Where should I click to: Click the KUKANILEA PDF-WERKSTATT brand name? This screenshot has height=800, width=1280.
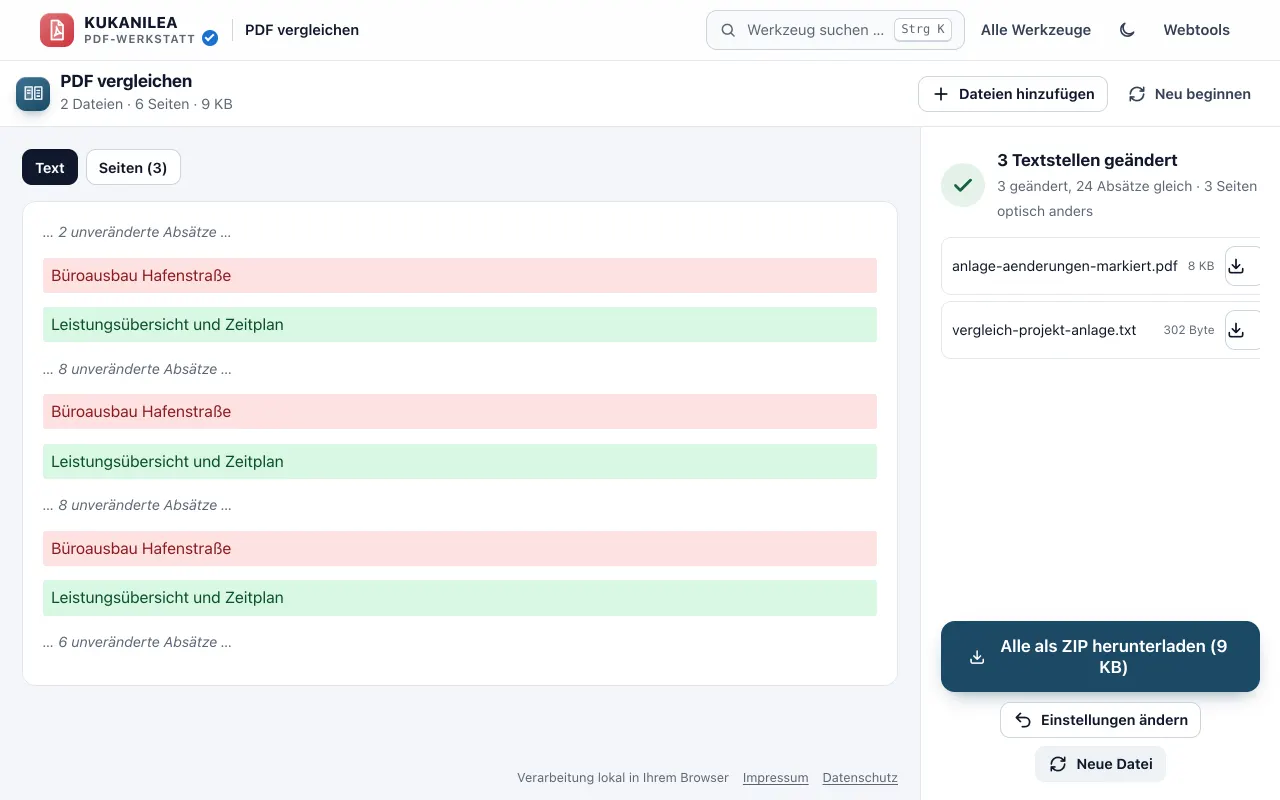point(139,30)
